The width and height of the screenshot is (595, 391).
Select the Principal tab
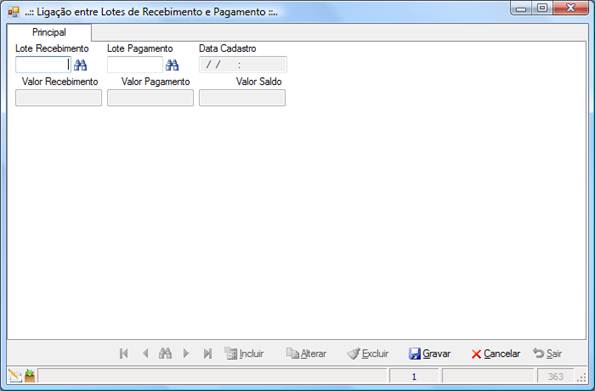click(x=49, y=32)
